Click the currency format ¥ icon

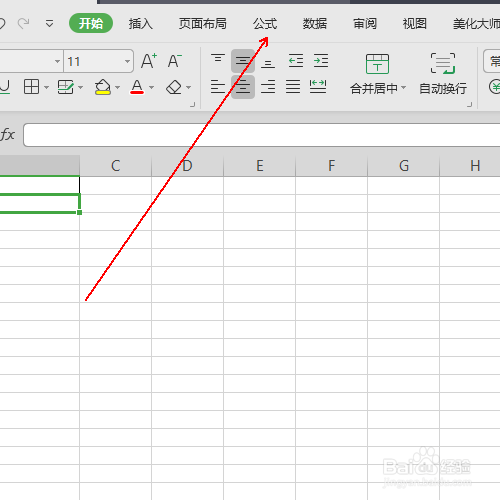coord(495,87)
